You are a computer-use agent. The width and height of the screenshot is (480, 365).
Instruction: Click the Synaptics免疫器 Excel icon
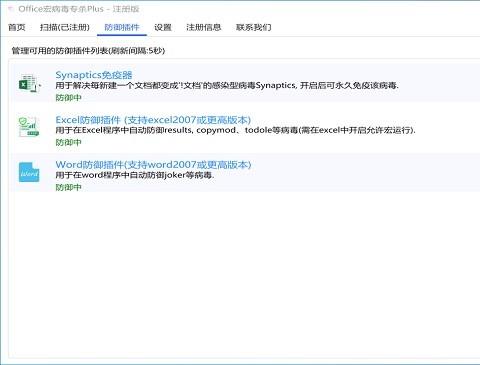[29, 83]
